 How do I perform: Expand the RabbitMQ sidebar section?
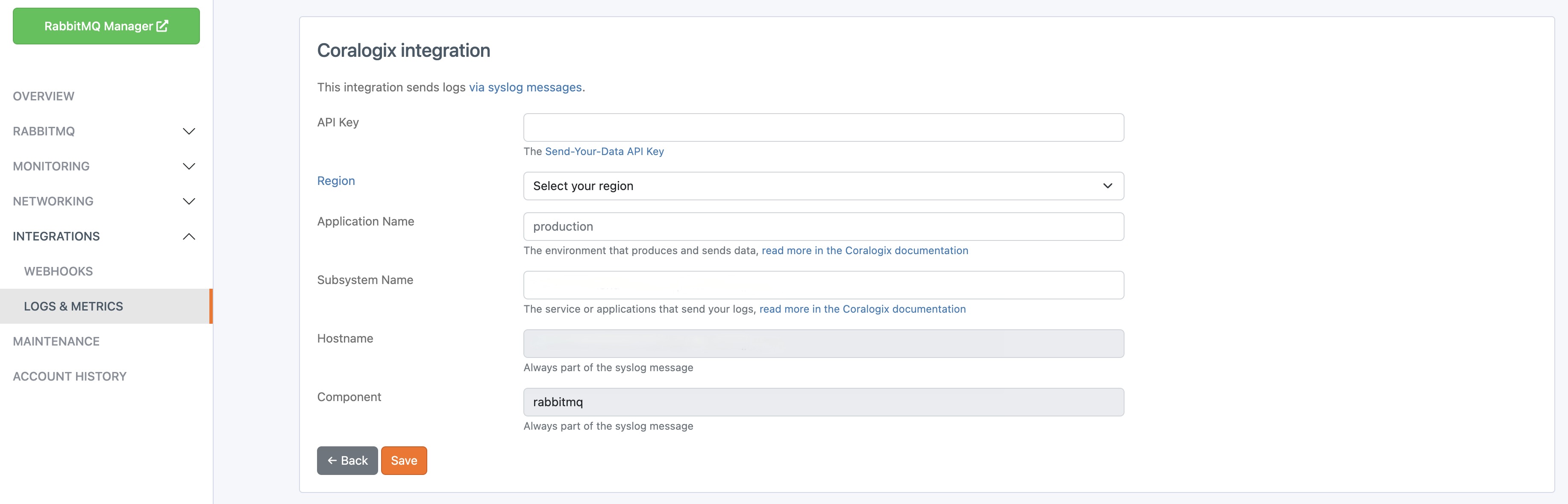coord(106,132)
